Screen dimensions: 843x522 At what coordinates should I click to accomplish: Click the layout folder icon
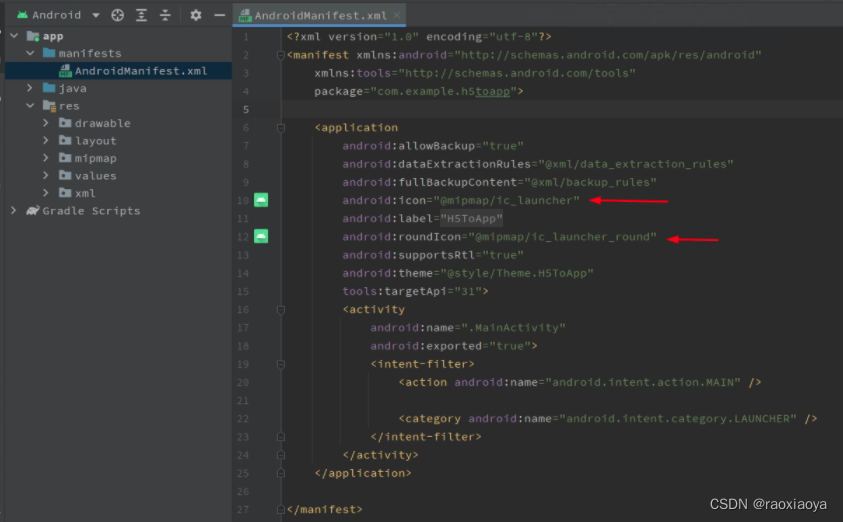[65, 140]
